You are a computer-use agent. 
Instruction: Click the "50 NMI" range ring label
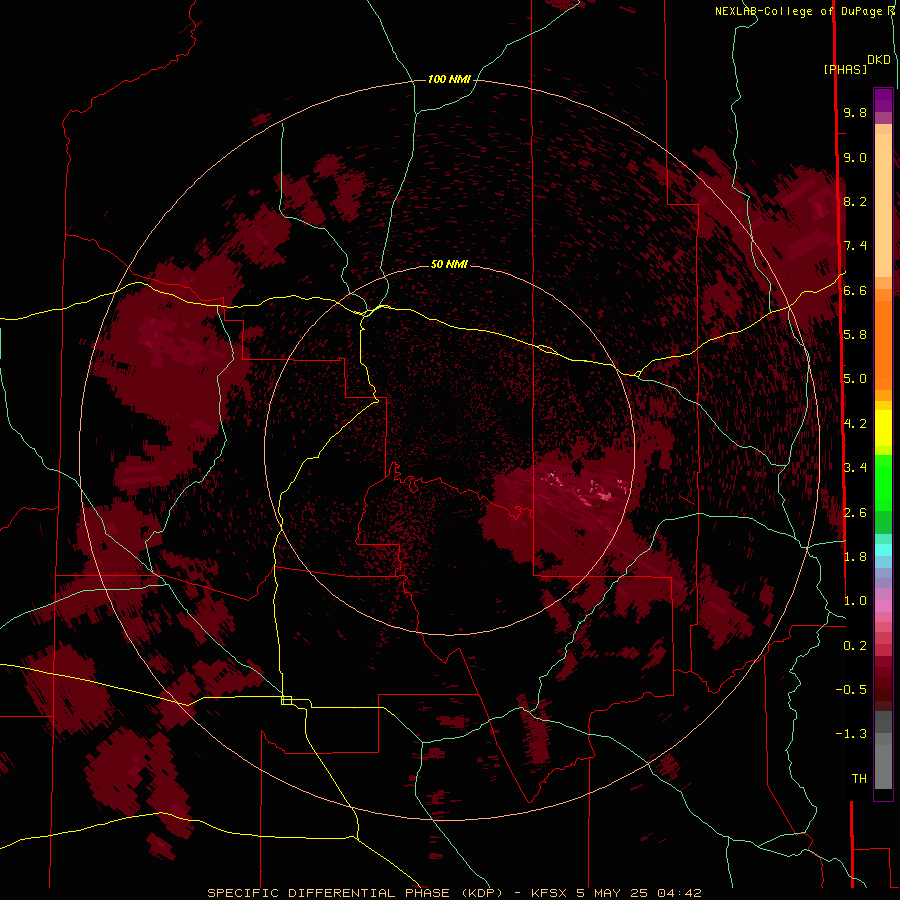449,264
